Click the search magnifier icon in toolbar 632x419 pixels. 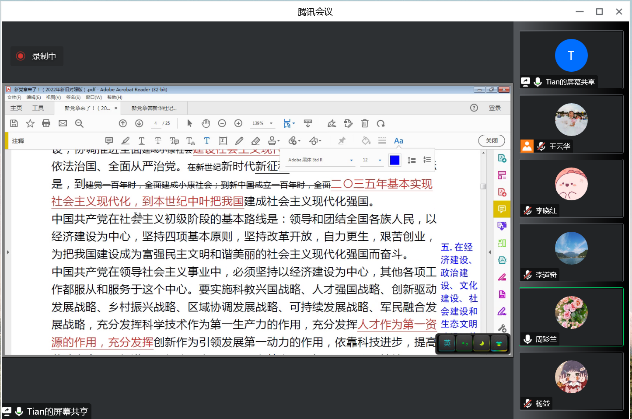point(81,123)
